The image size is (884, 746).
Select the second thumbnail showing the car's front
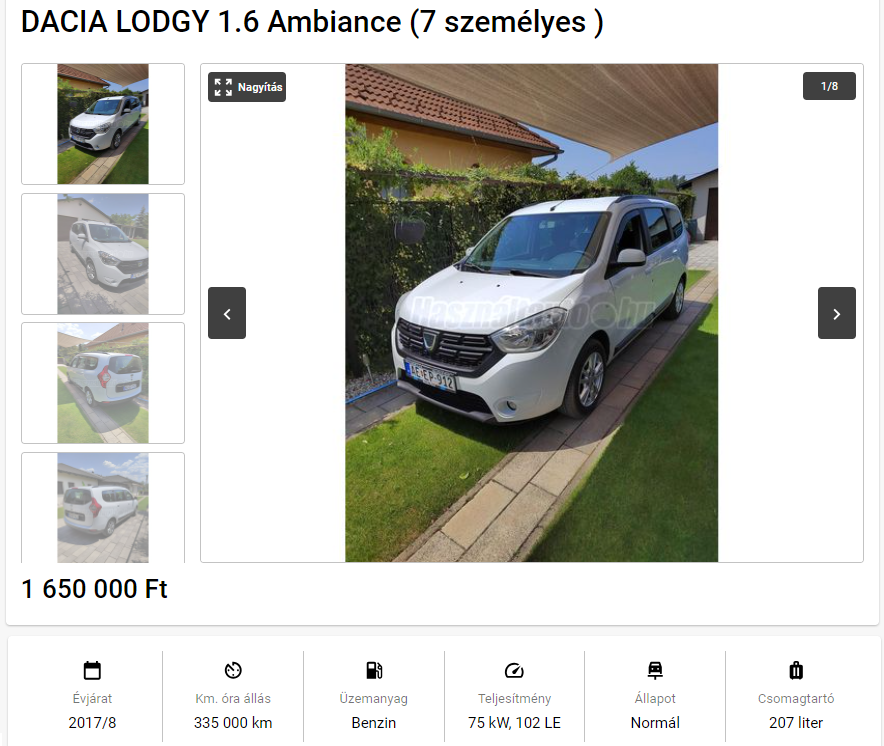coord(103,254)
